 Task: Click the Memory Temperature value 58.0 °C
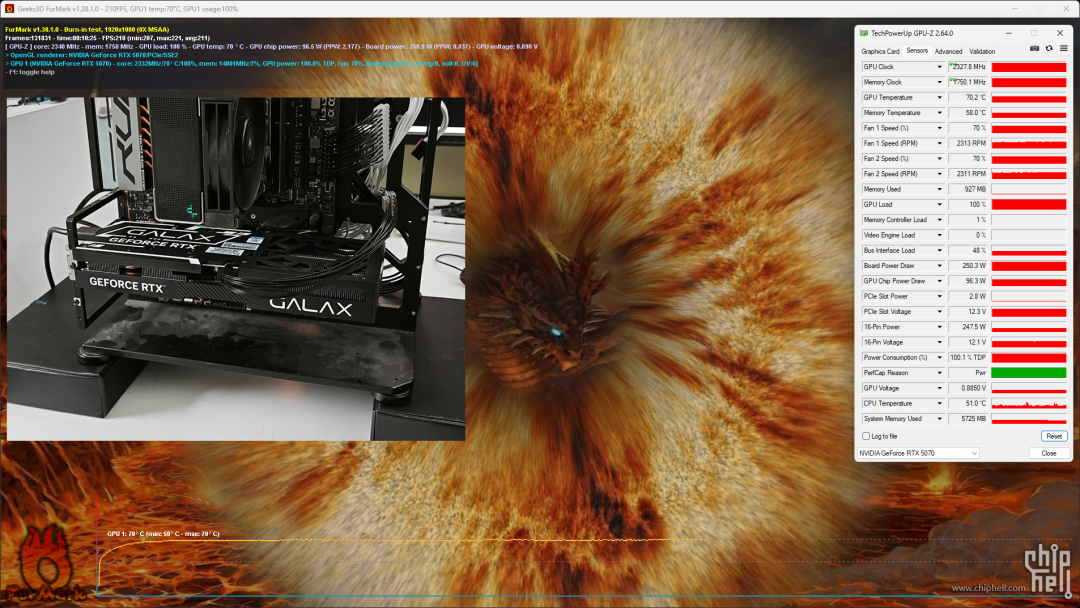(968, 113)
